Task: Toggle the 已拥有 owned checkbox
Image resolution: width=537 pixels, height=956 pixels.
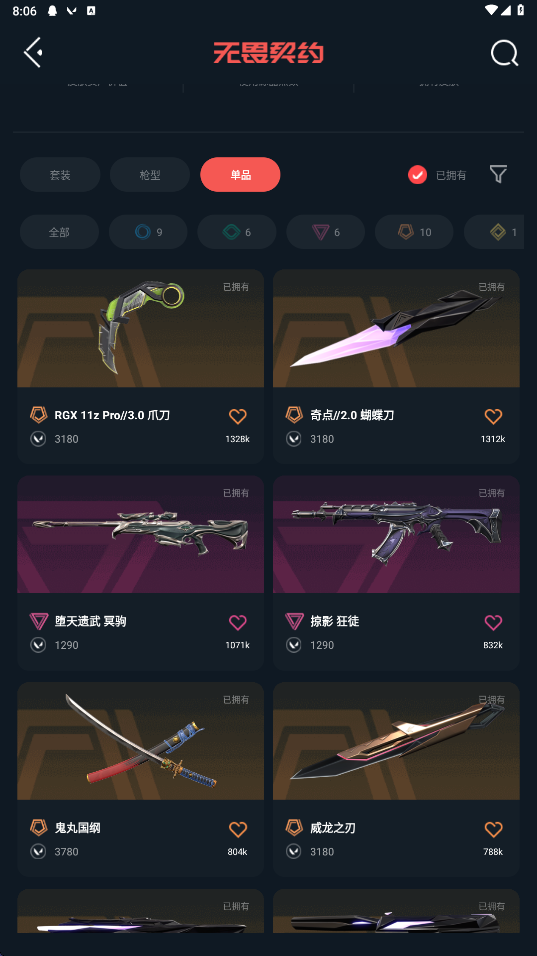Action: pyautogui.click(x=418, y=175)
